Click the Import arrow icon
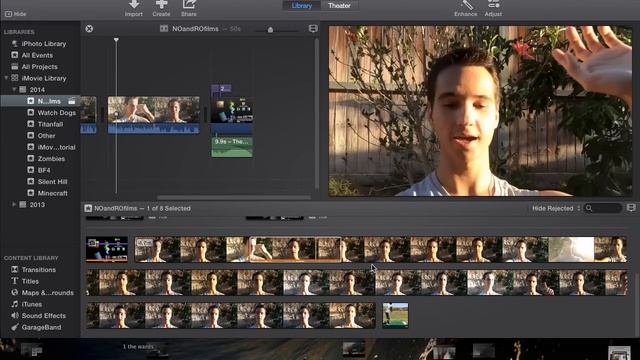640x360 pixels. click(134, 4)
